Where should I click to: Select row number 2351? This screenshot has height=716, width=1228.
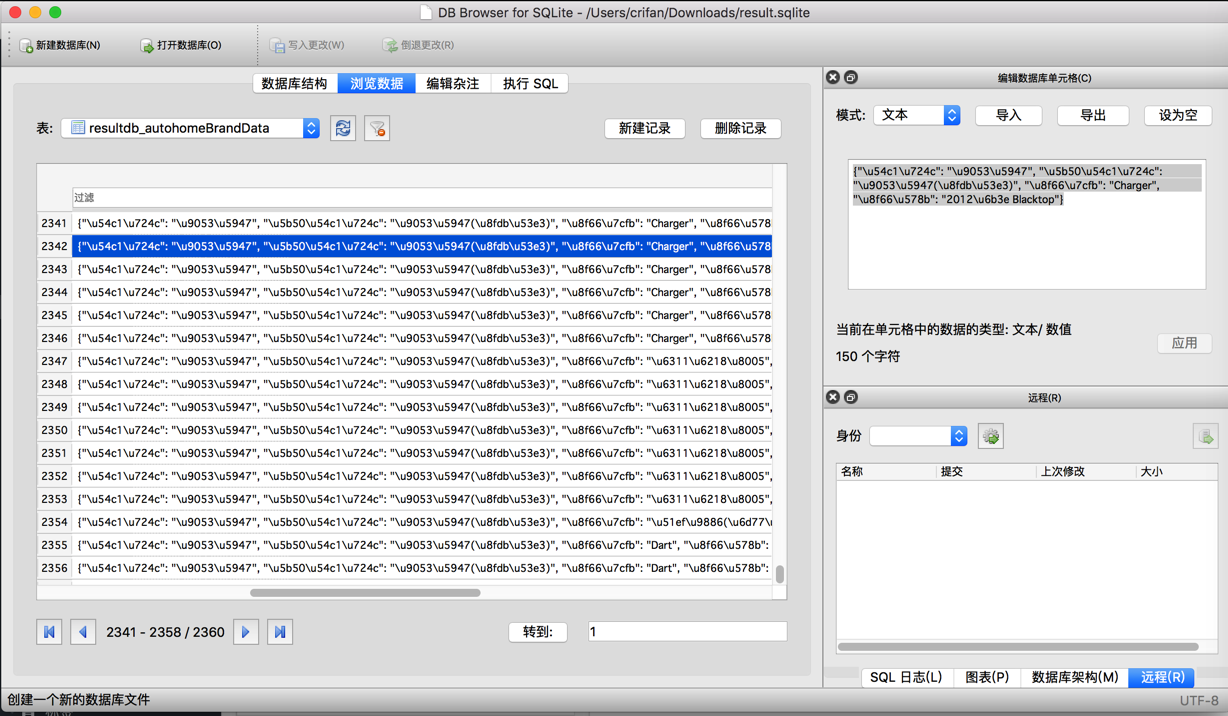54,453
